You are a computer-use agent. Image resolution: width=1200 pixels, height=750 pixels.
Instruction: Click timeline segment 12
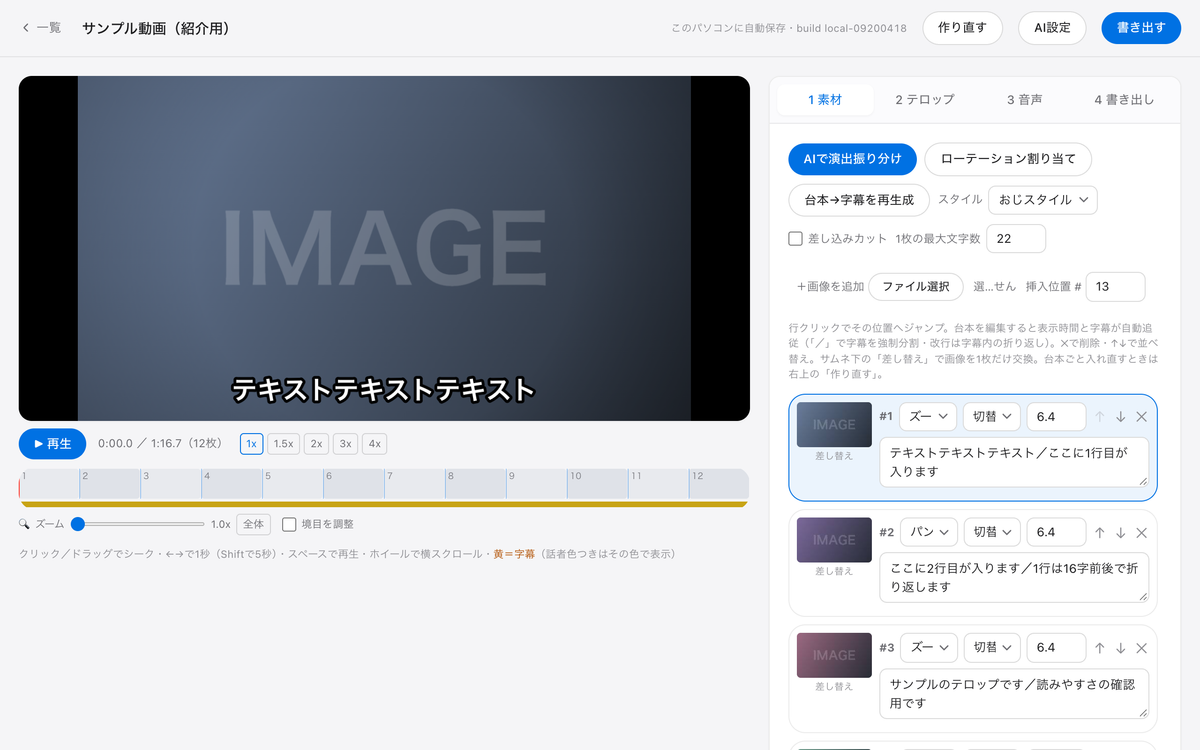tap(718, 484)
